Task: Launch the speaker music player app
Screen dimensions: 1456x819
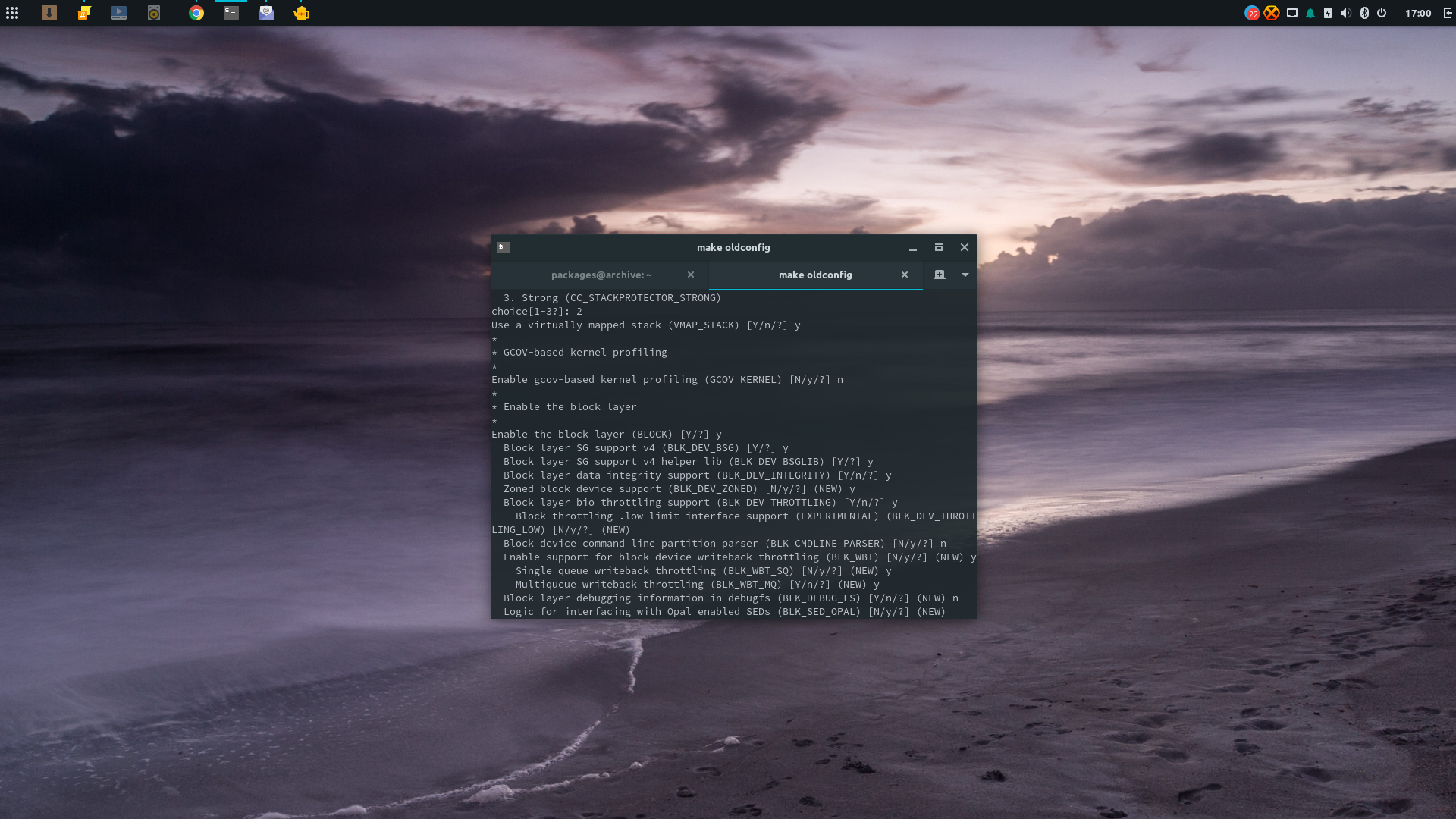Action: point(154,13)
